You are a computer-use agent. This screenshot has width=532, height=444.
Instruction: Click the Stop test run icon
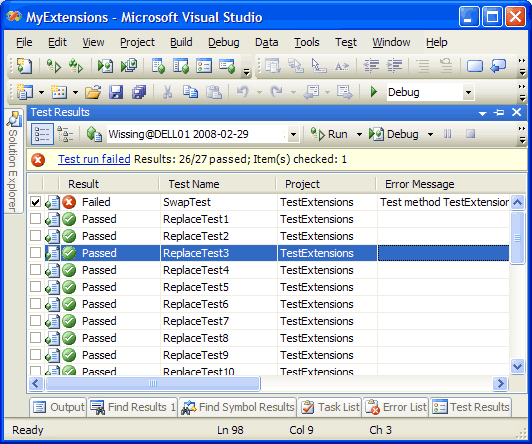point(470,134)
